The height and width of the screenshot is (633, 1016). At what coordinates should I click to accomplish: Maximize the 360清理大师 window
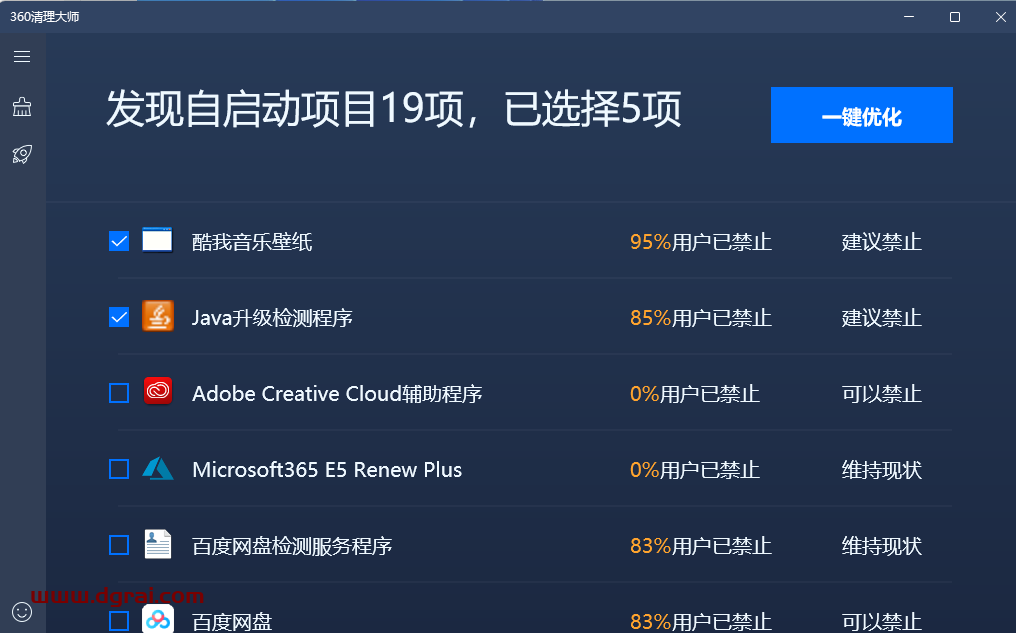point(954,17)
